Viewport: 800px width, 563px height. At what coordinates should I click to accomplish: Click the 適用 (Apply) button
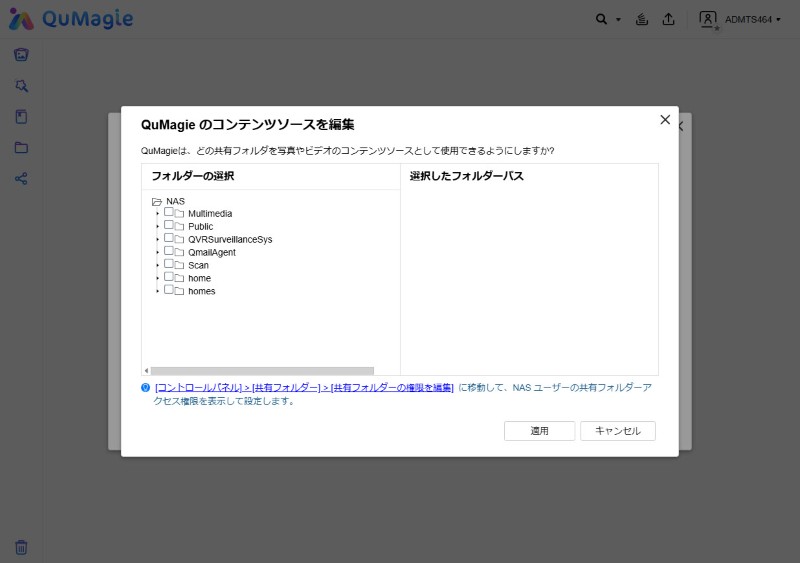540,431
